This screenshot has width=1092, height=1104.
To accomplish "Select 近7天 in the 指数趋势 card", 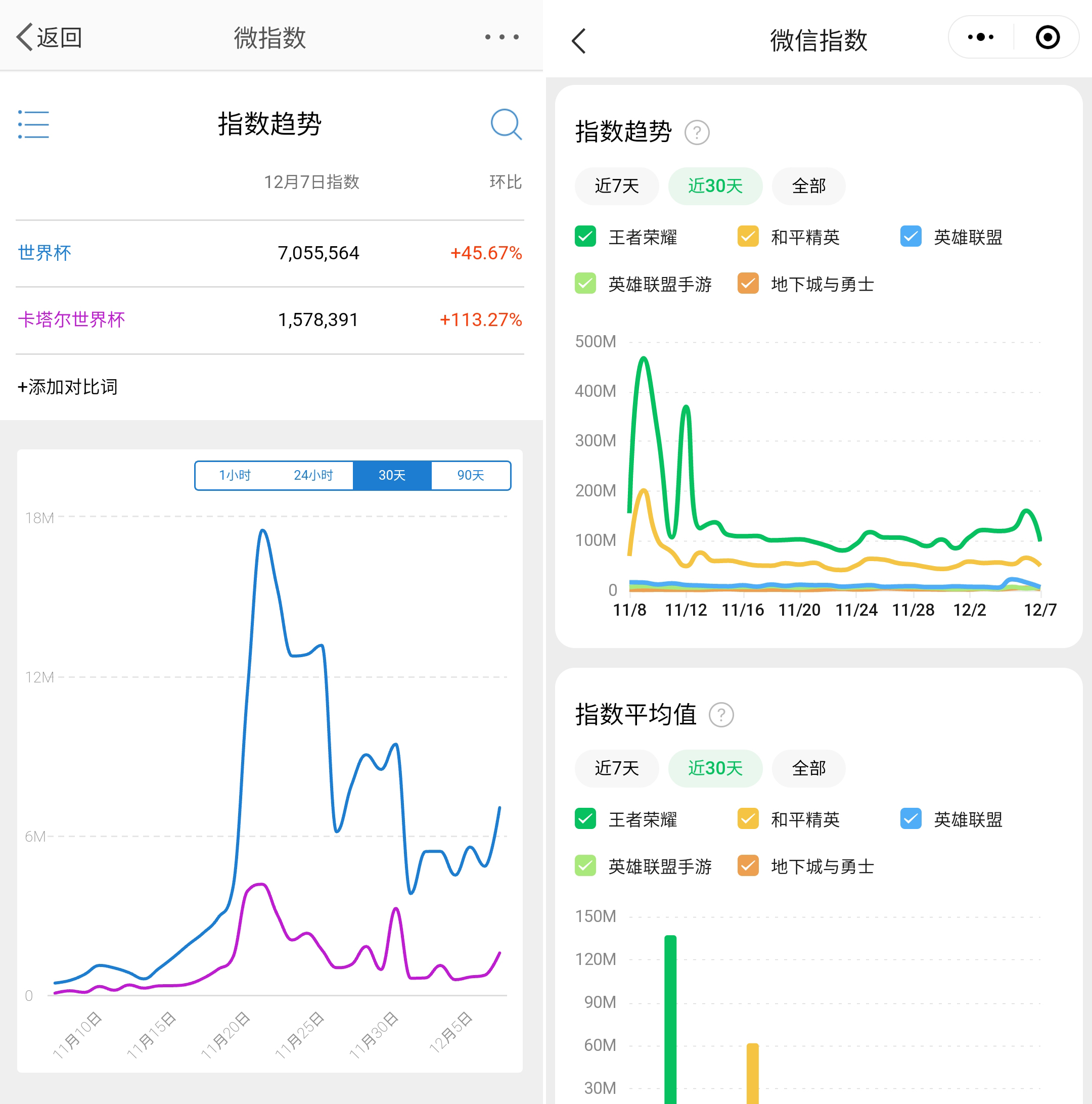I will [x=617, y=187].
